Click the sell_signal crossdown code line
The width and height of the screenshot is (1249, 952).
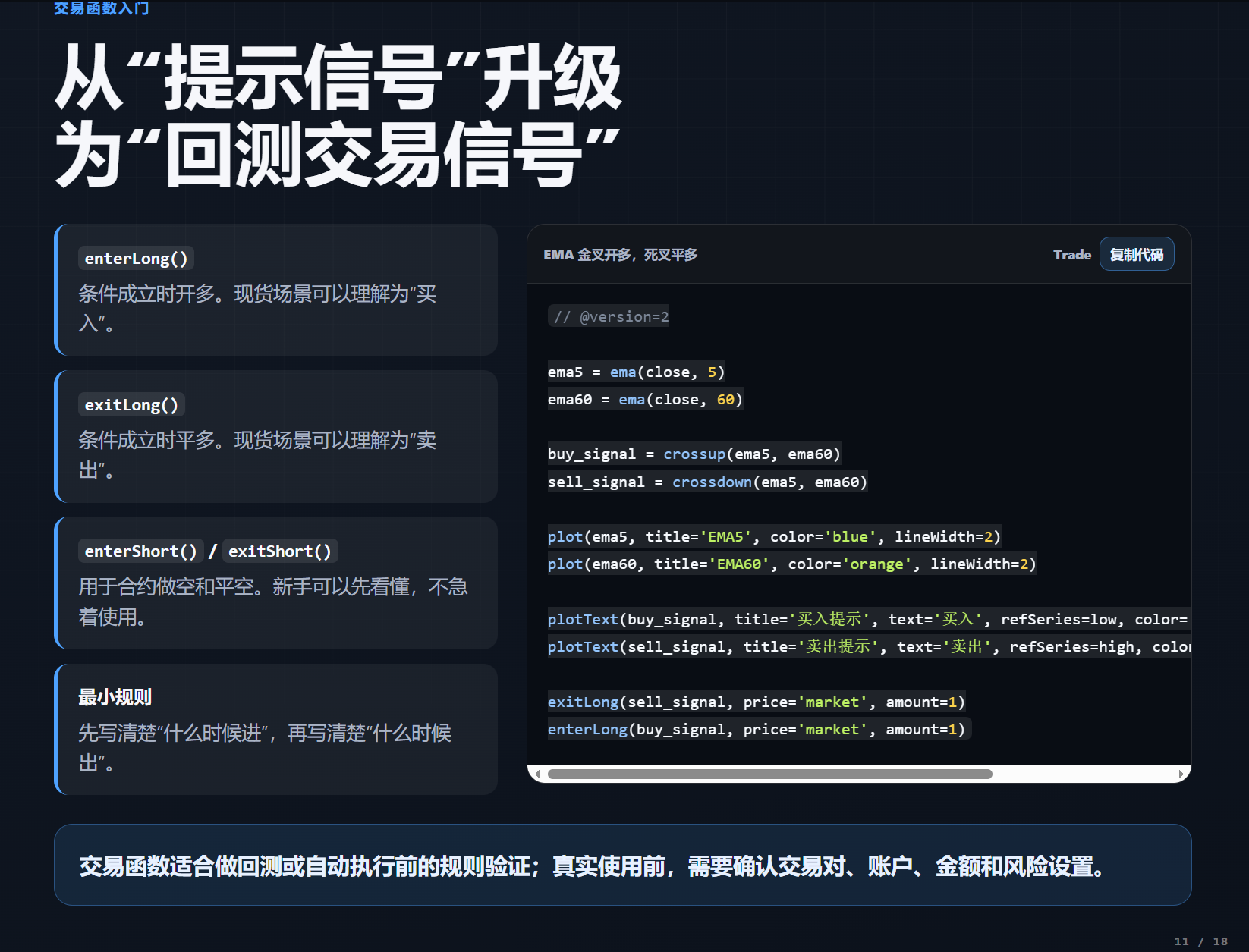tap(708, 482)
